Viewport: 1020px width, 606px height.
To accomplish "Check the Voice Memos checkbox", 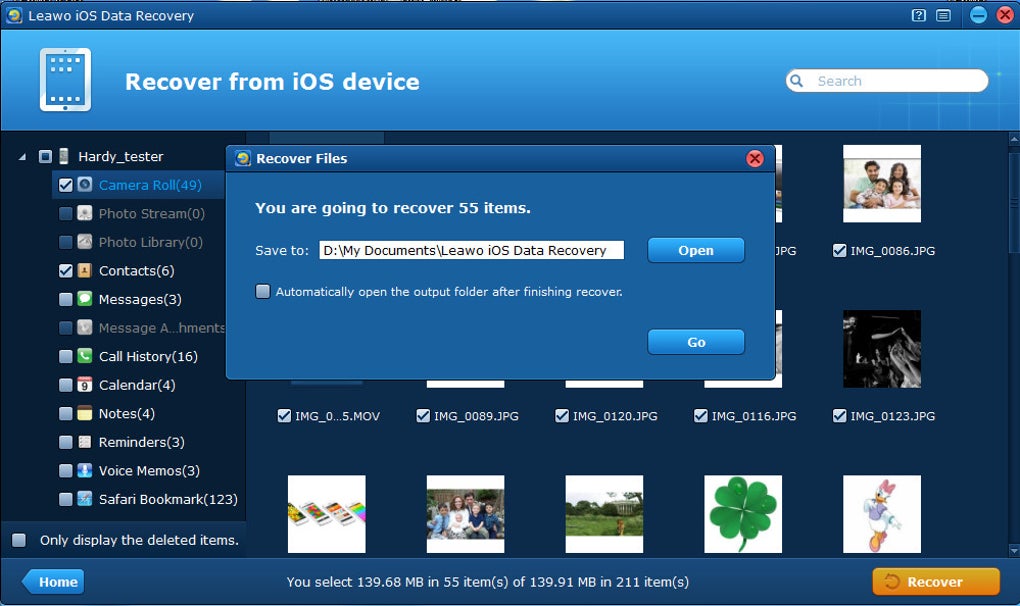I will 66,471.
